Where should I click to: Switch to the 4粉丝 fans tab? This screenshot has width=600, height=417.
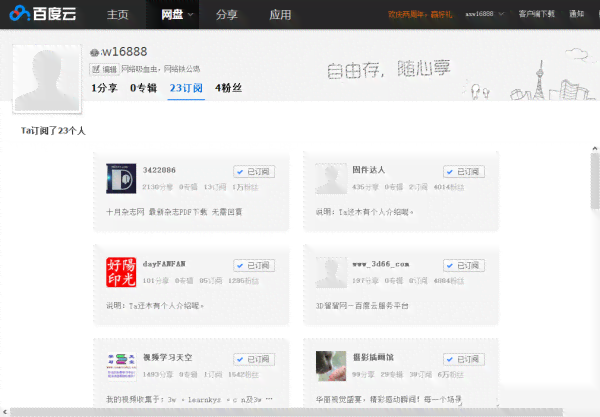228,88
